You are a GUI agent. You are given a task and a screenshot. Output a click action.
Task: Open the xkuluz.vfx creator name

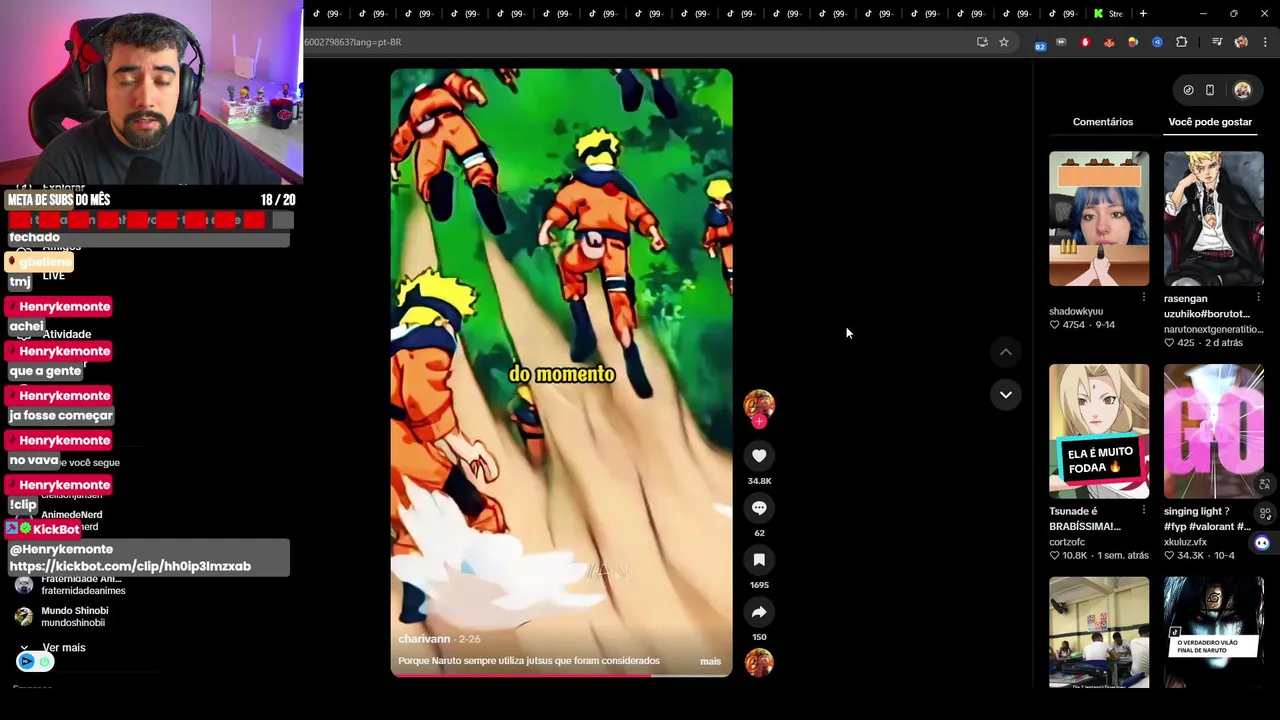(1185, 542)
